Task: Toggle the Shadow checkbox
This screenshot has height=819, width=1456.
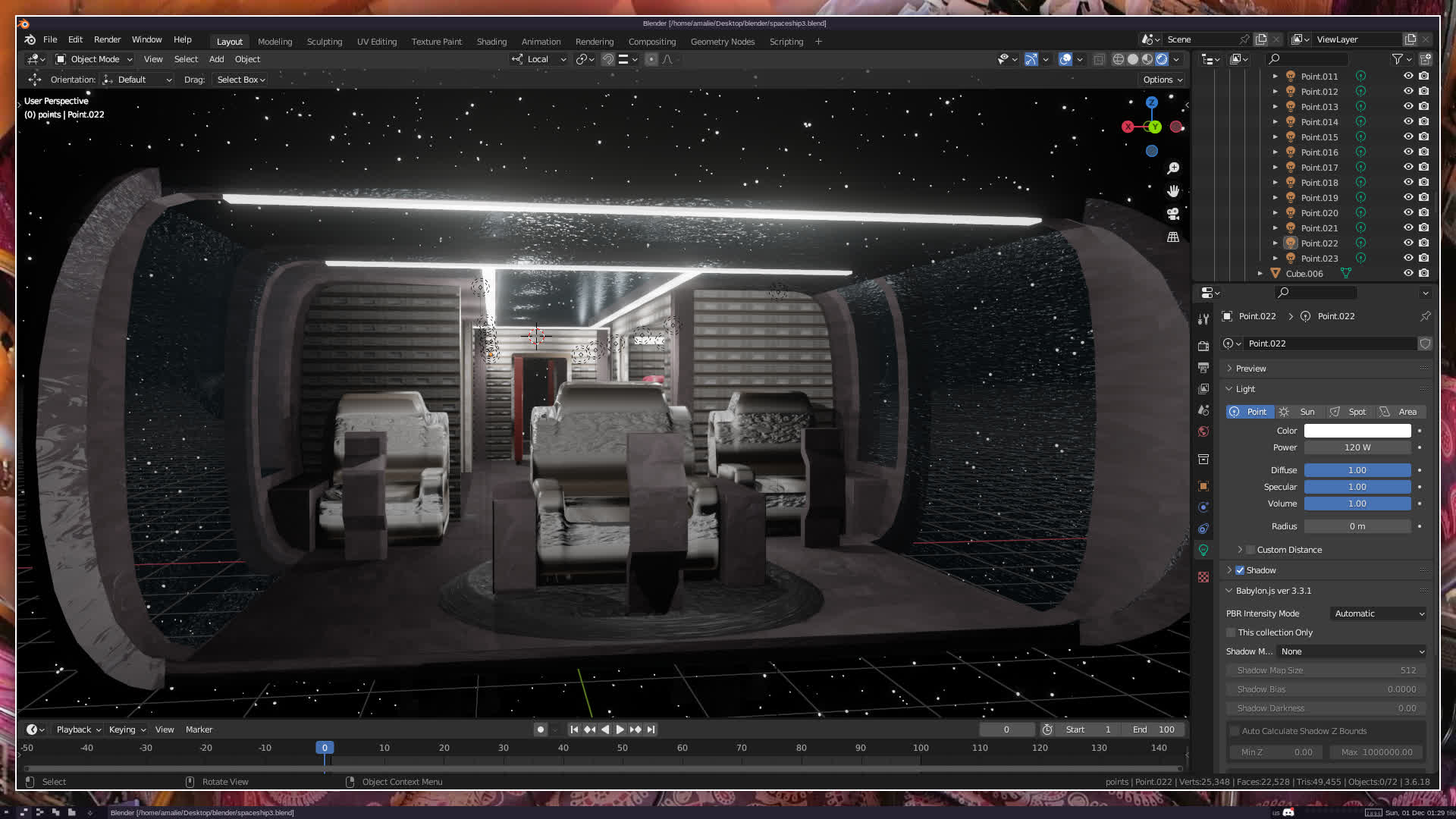Action: coord(1240,570)
